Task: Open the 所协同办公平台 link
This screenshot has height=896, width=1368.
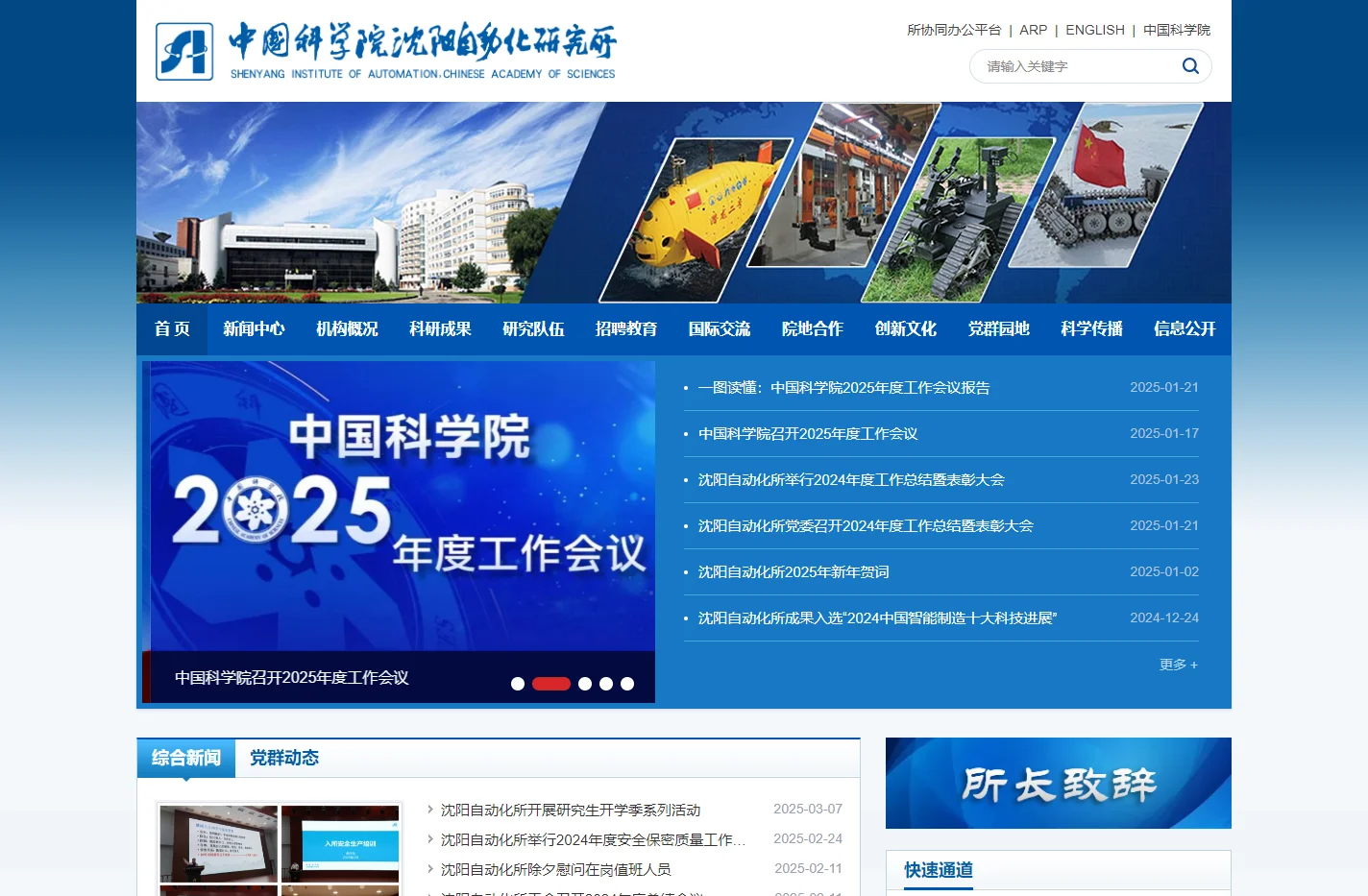Action: click(x=954, y=30)
